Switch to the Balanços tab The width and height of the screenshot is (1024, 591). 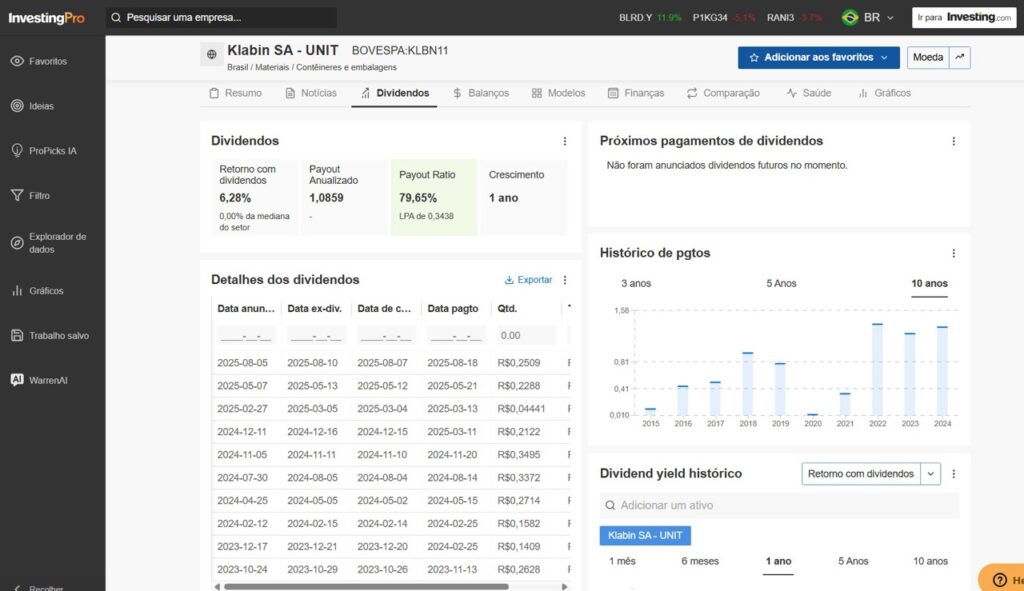click(480, 93)
